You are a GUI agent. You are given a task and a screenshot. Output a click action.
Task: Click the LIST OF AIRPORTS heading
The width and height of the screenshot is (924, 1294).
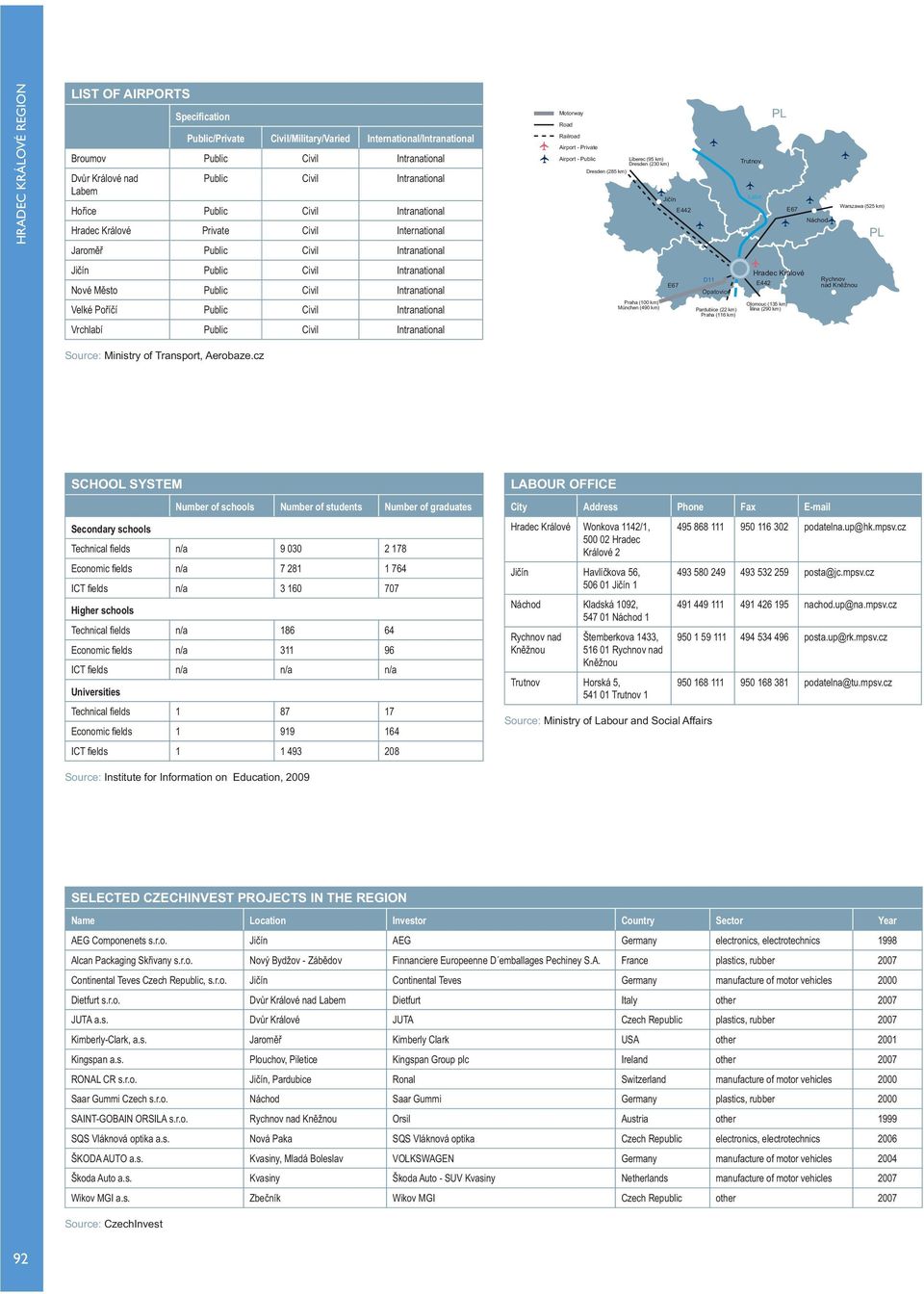[x=131, y=93]
